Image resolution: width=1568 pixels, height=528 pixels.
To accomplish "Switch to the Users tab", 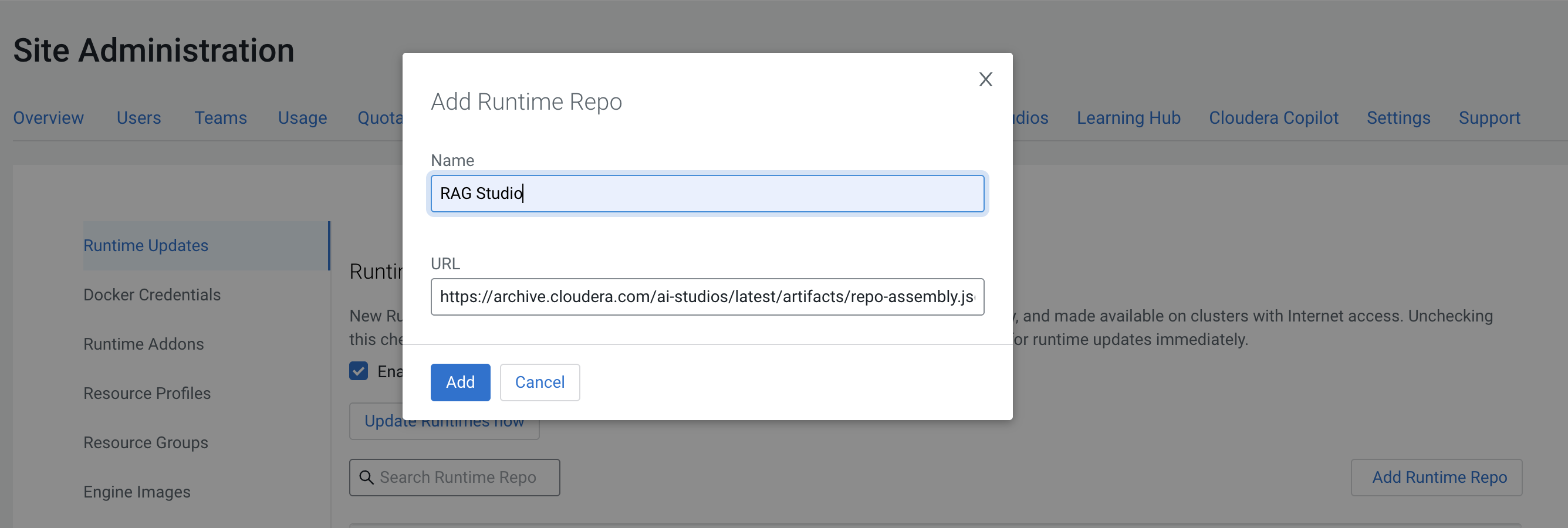I will click(138, 118).
